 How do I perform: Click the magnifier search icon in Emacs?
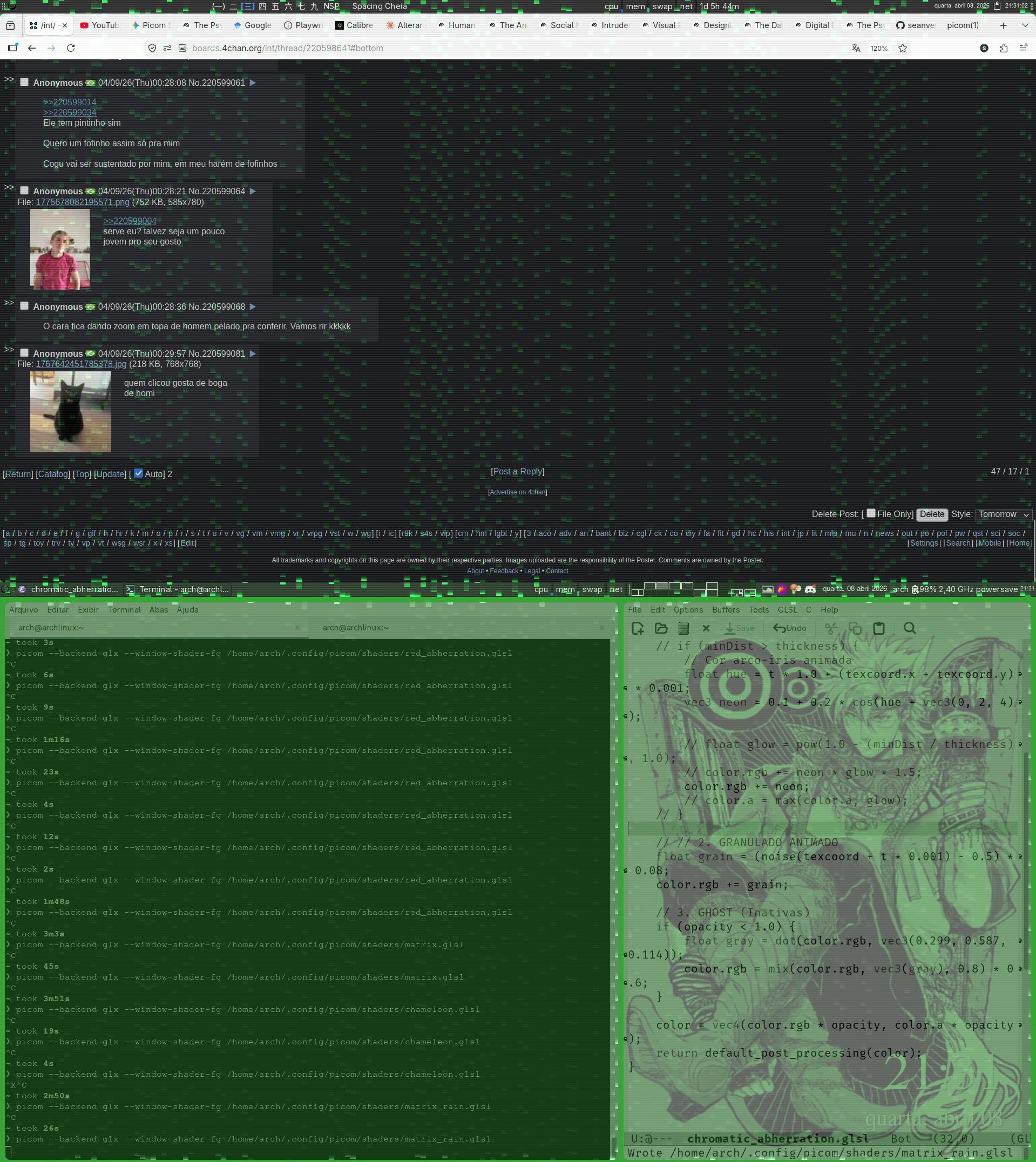[910, 628]
